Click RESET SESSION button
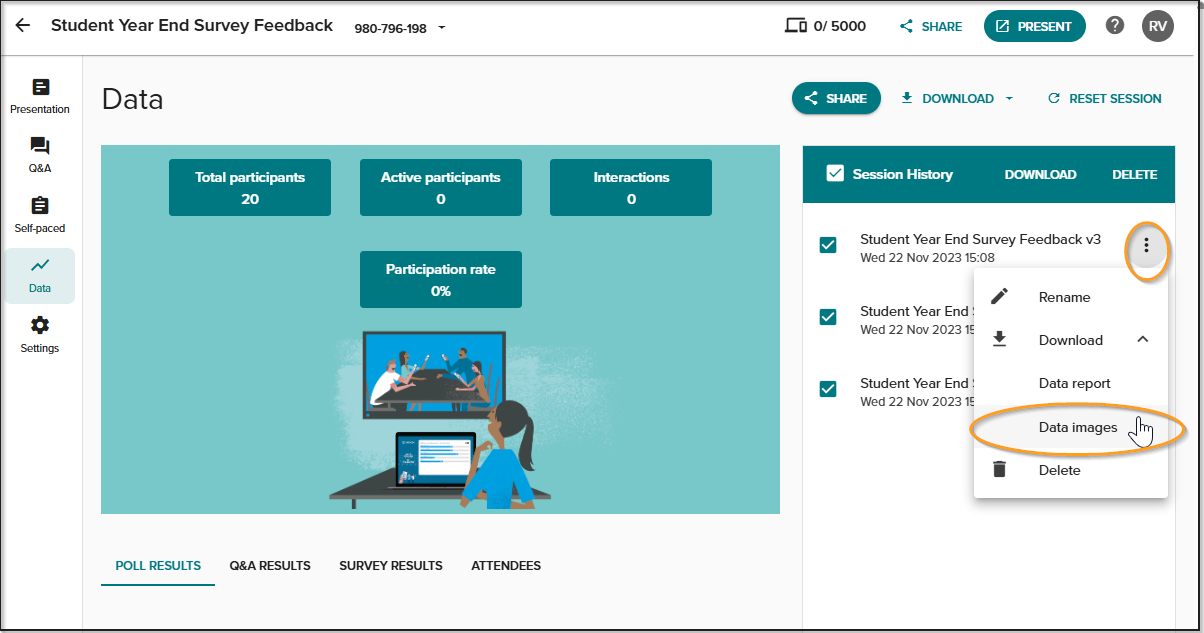 tap(1104, 98)
